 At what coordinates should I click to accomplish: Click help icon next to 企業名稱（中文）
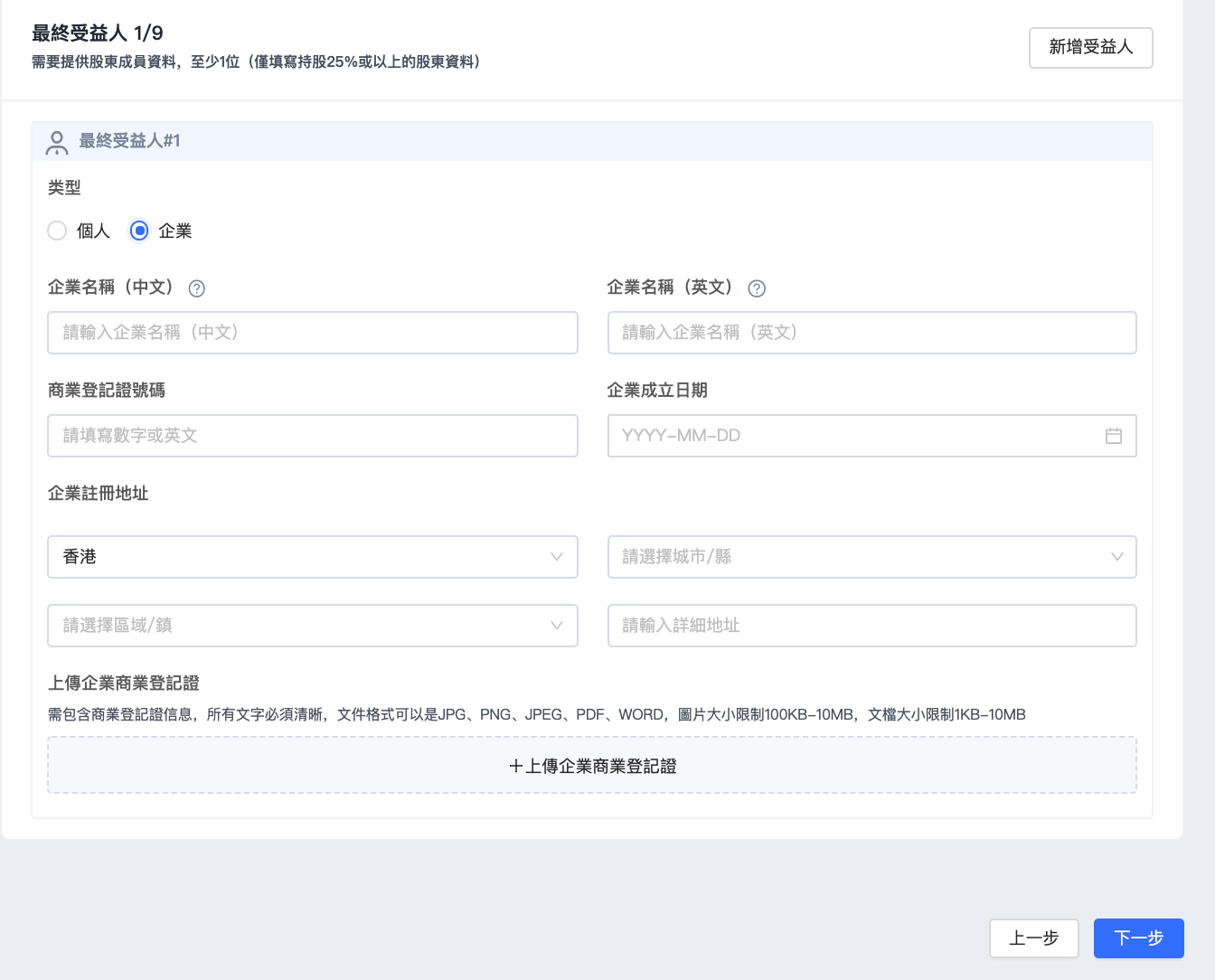196,288
